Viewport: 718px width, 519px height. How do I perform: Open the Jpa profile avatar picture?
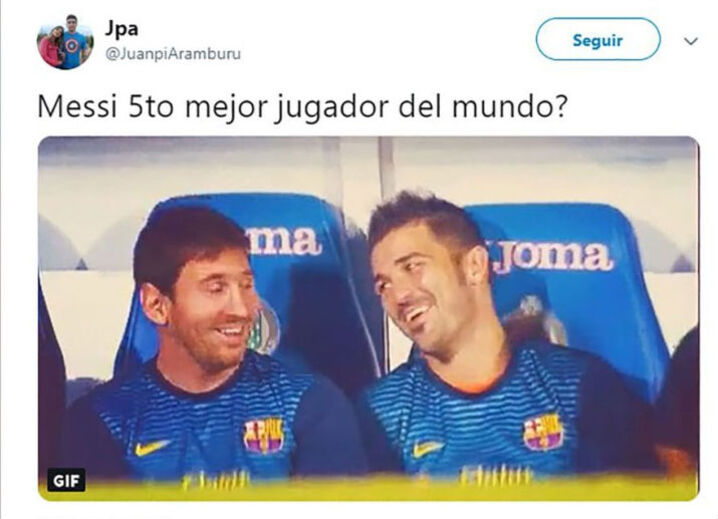click(x=65, y=42)
